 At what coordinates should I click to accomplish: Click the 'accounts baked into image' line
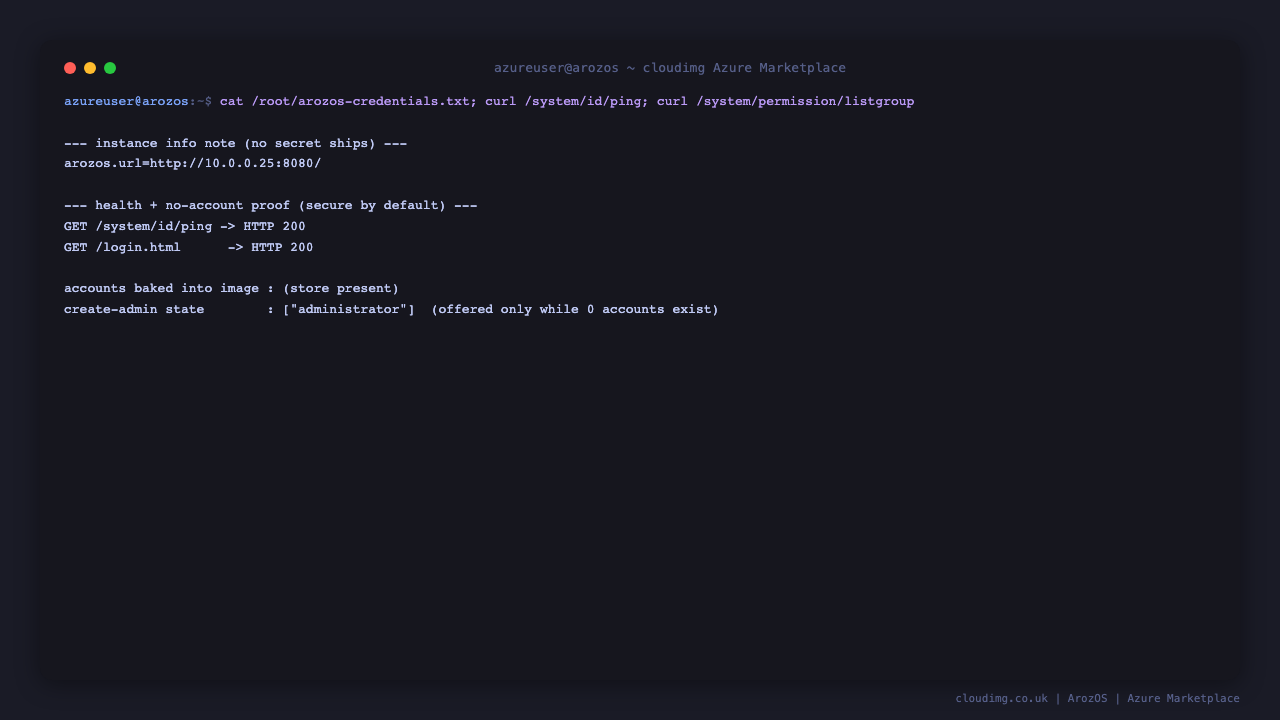tap(232, 288)
